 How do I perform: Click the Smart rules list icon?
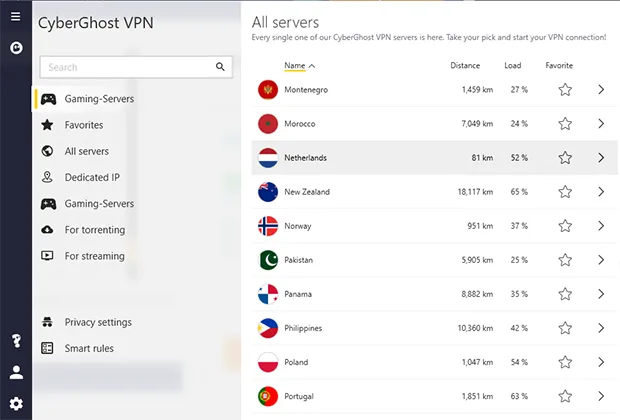pyautogui.click(x=47, y=348)
